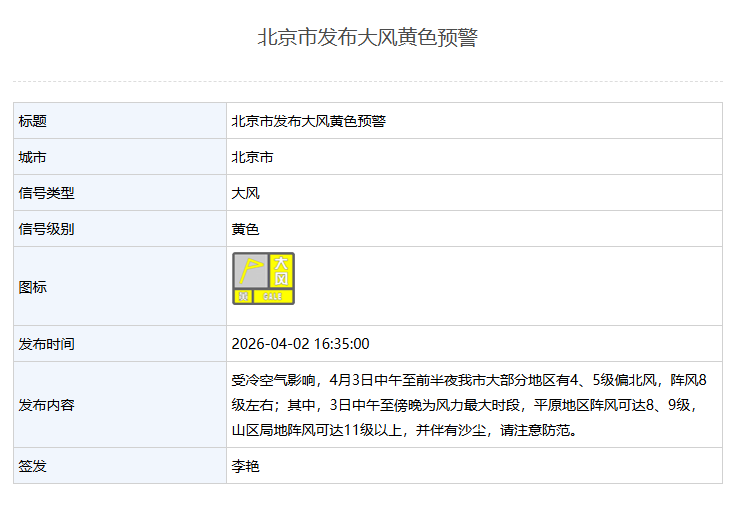Select the 图标 row label
Viewport: 741px width, 524px height.
pyautogui.click(x=33, y=287)
